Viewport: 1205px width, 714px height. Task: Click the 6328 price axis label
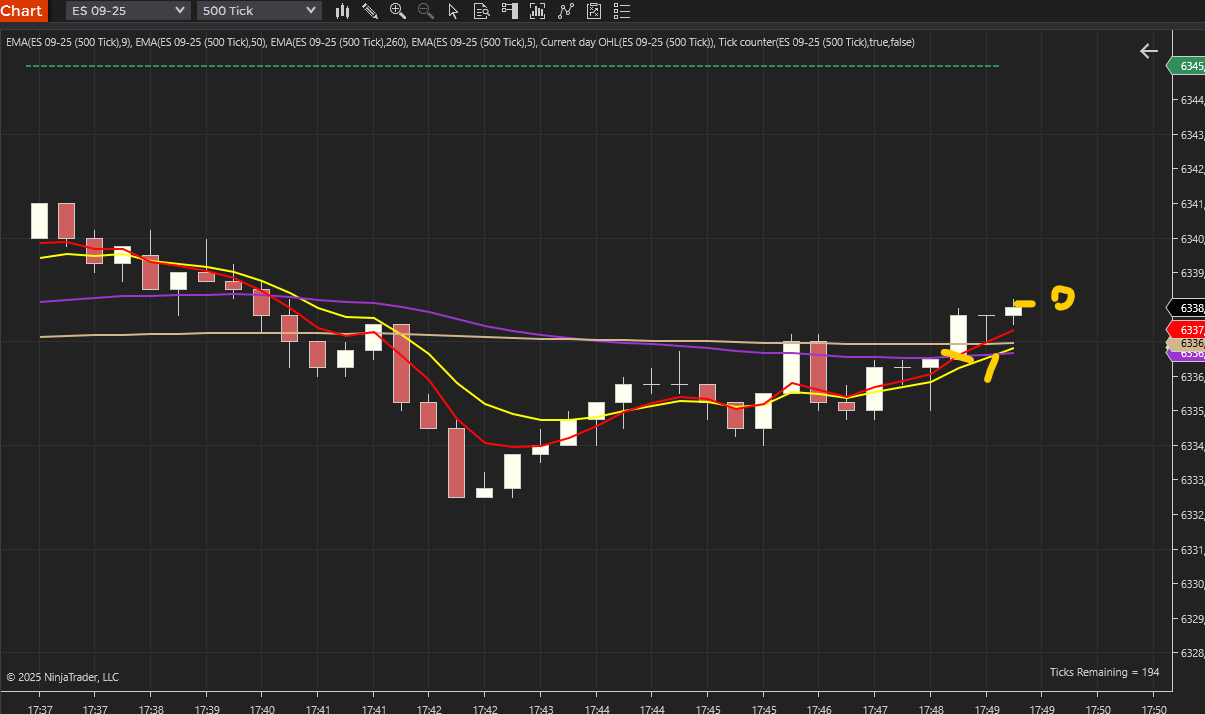coord(1190,653)
